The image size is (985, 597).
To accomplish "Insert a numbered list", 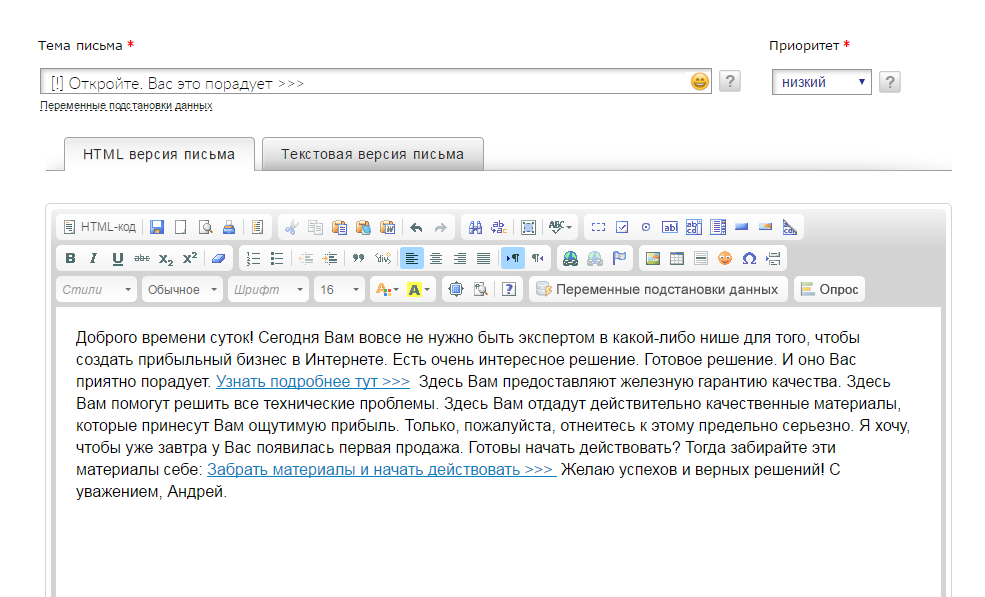I will pyautogui.click(x=253, y=258).
